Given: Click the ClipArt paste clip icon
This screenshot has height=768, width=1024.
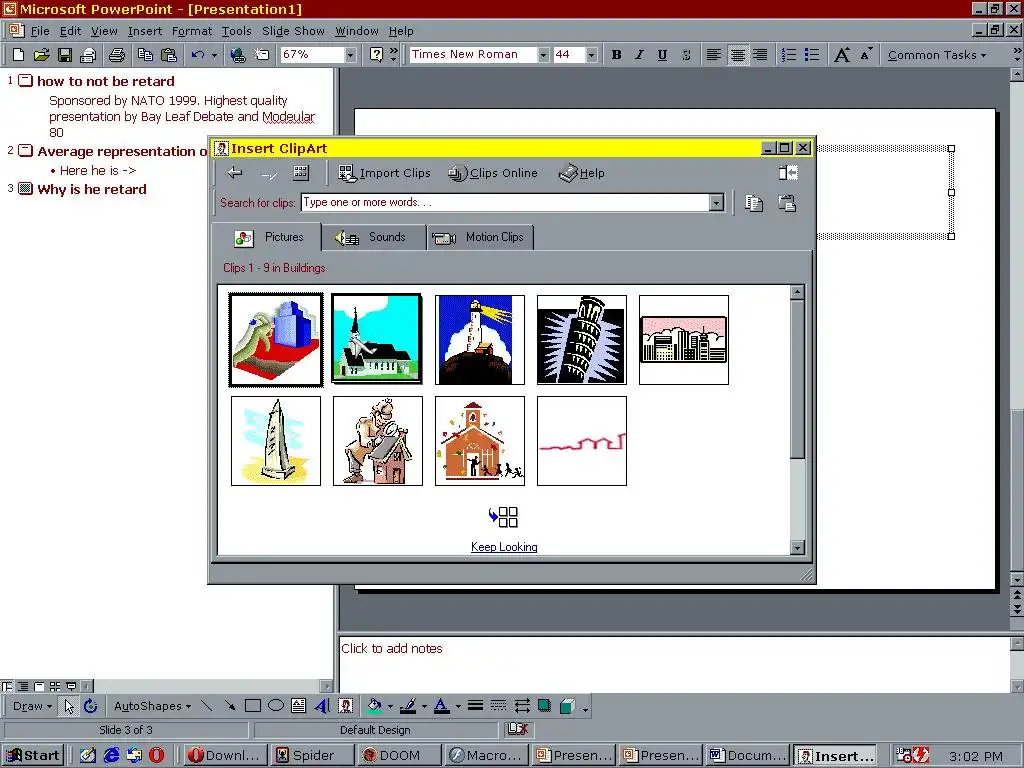Looking at the screenshot, I should pos(787,203).
